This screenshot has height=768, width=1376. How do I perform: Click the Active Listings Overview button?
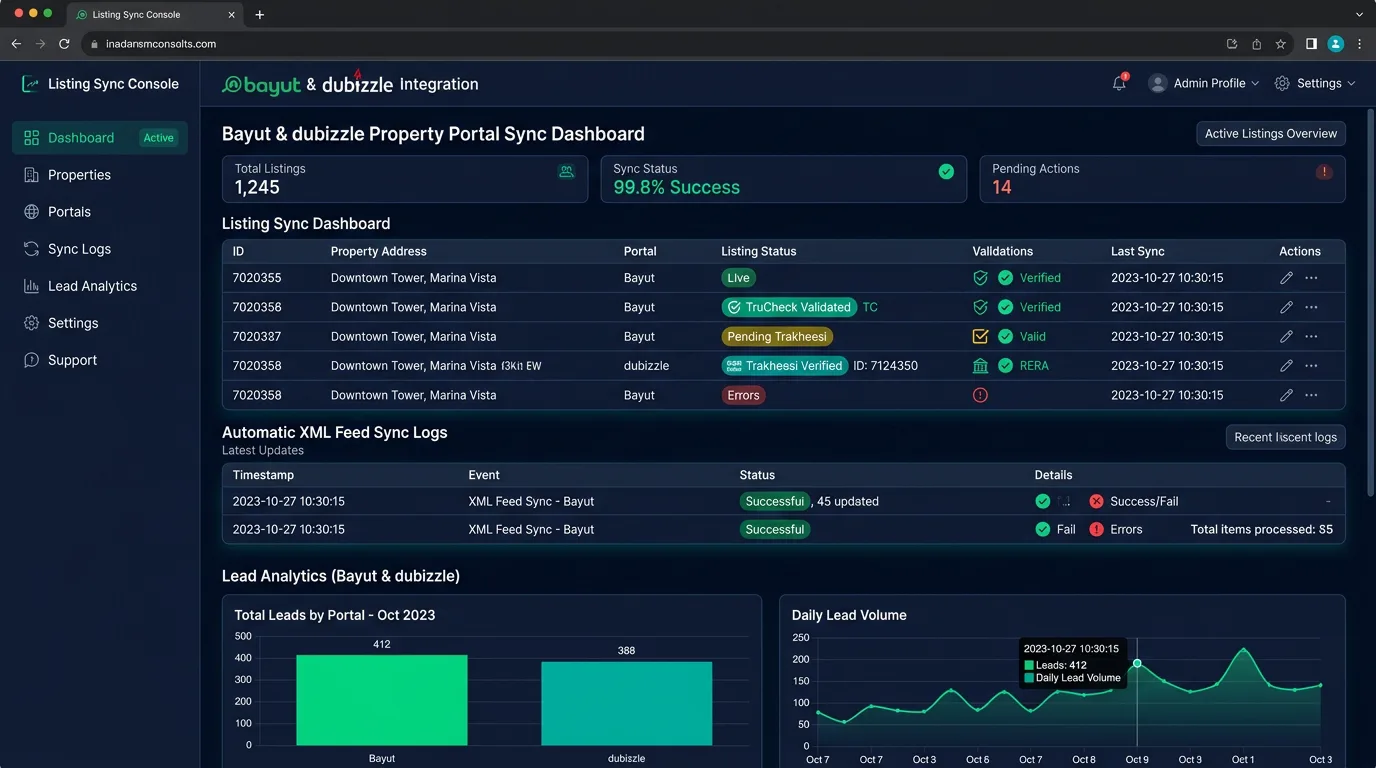1270,134
